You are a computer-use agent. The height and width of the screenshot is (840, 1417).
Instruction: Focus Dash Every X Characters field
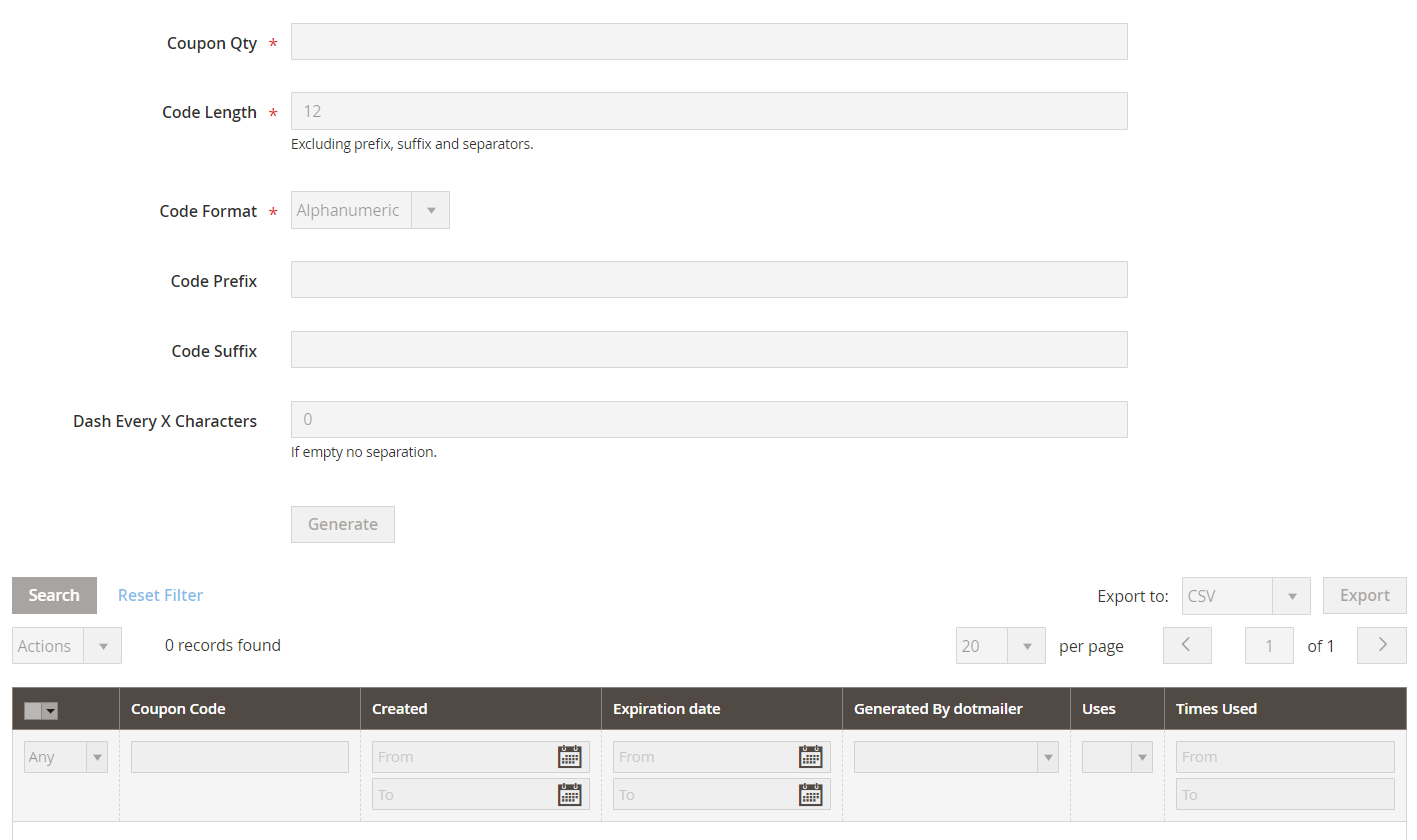709,419
